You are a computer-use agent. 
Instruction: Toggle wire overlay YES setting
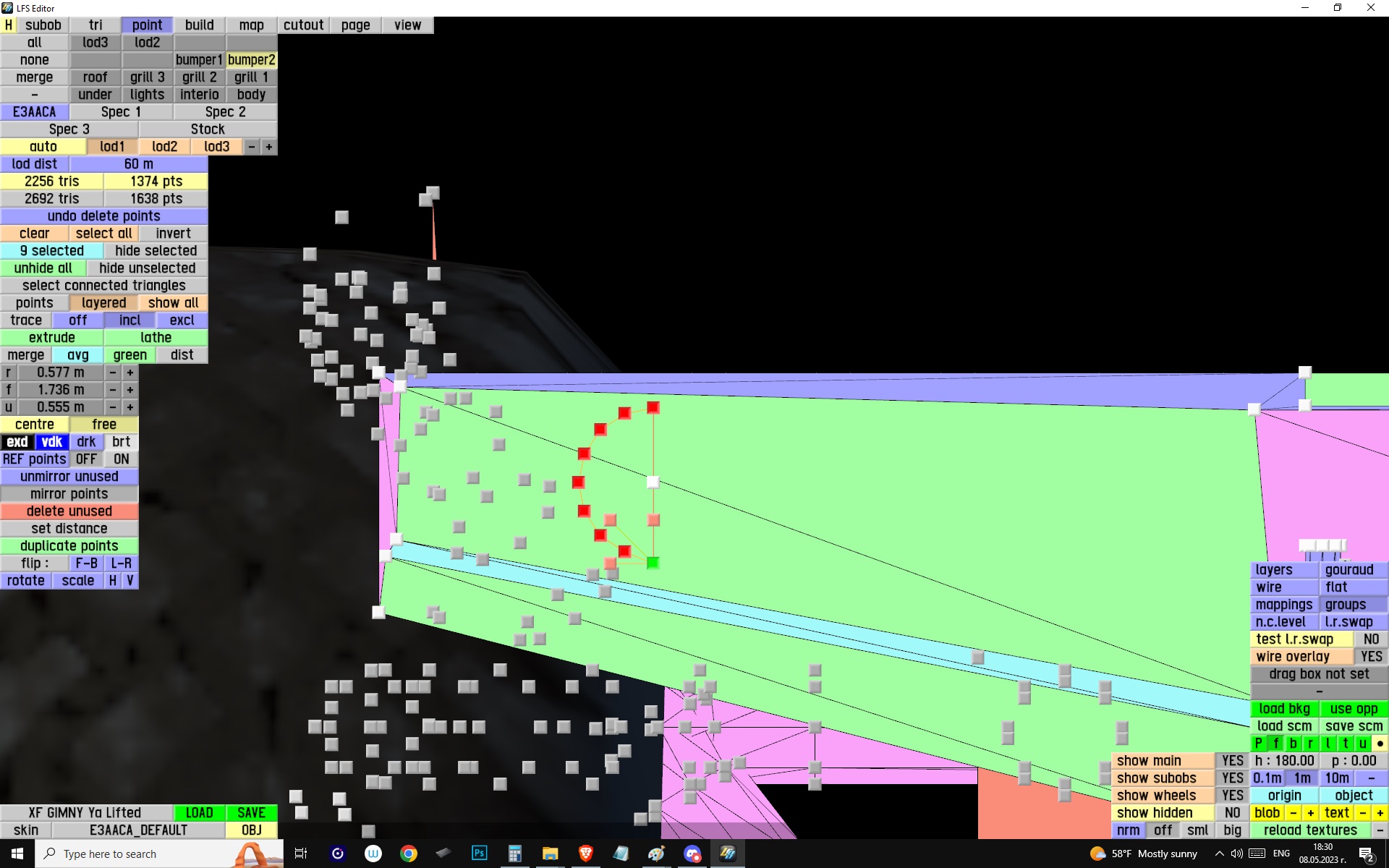1370,656
